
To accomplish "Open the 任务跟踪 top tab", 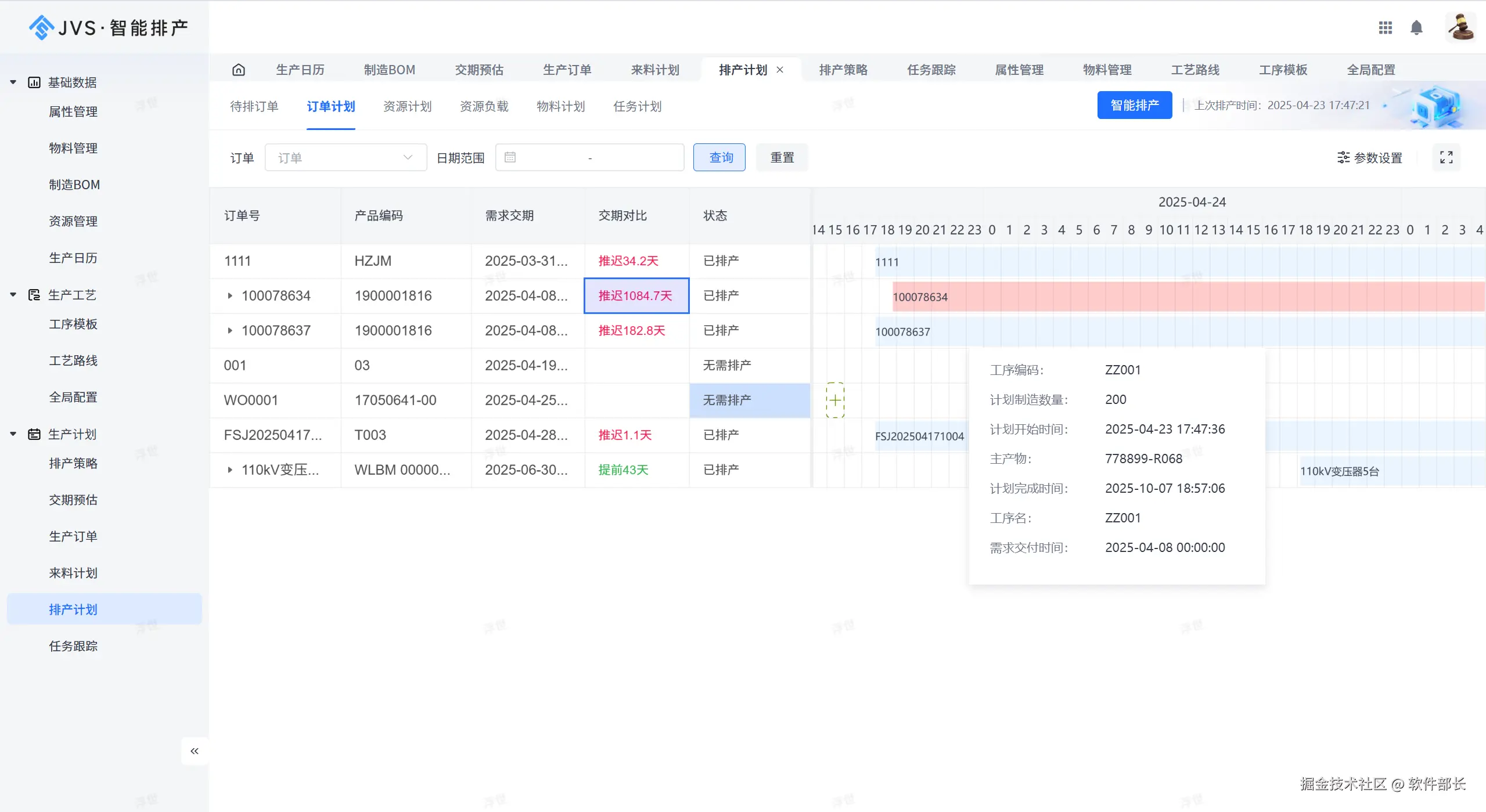I will [931, 70].
